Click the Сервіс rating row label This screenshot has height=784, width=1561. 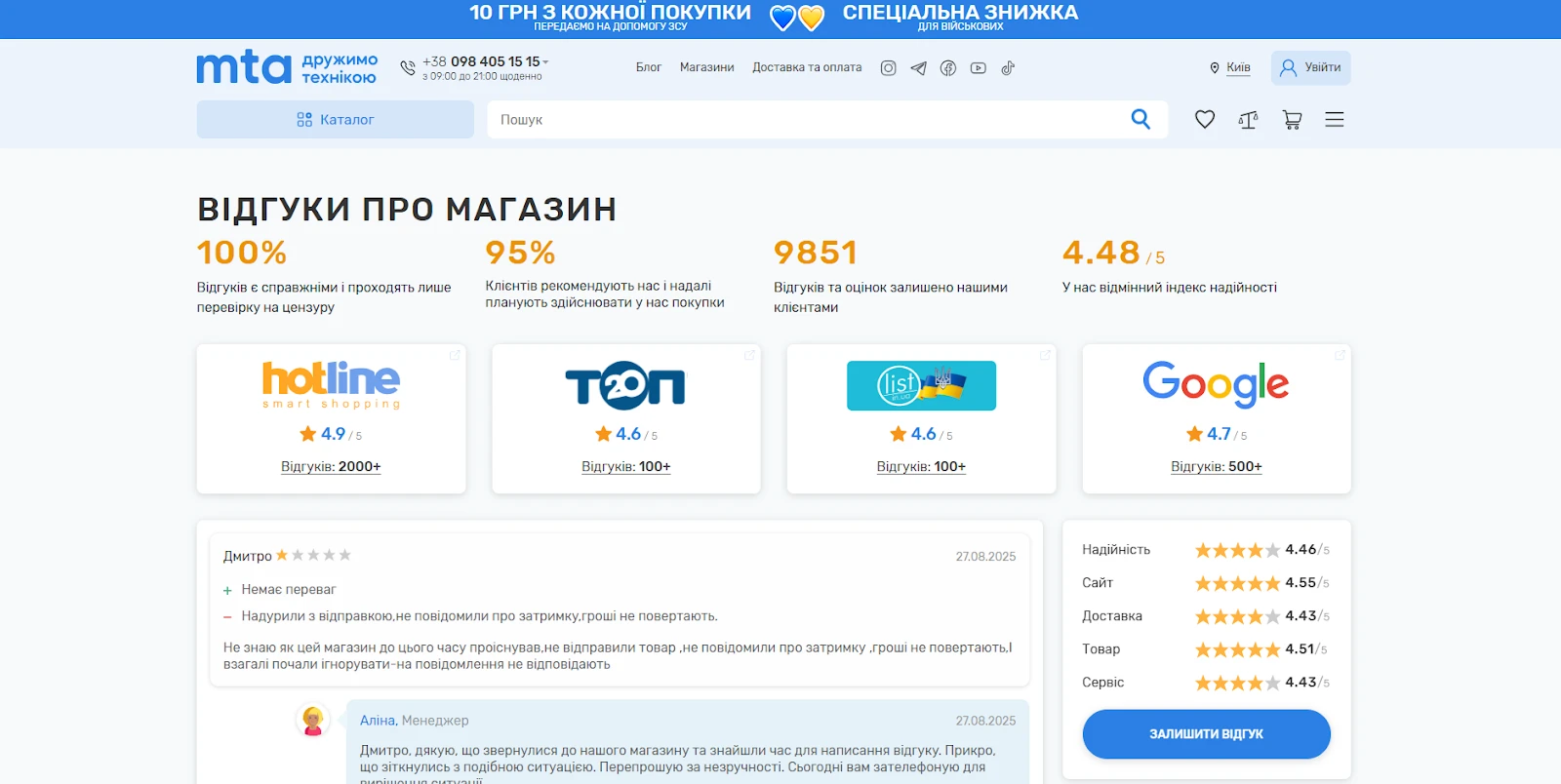coord(1102,683)
